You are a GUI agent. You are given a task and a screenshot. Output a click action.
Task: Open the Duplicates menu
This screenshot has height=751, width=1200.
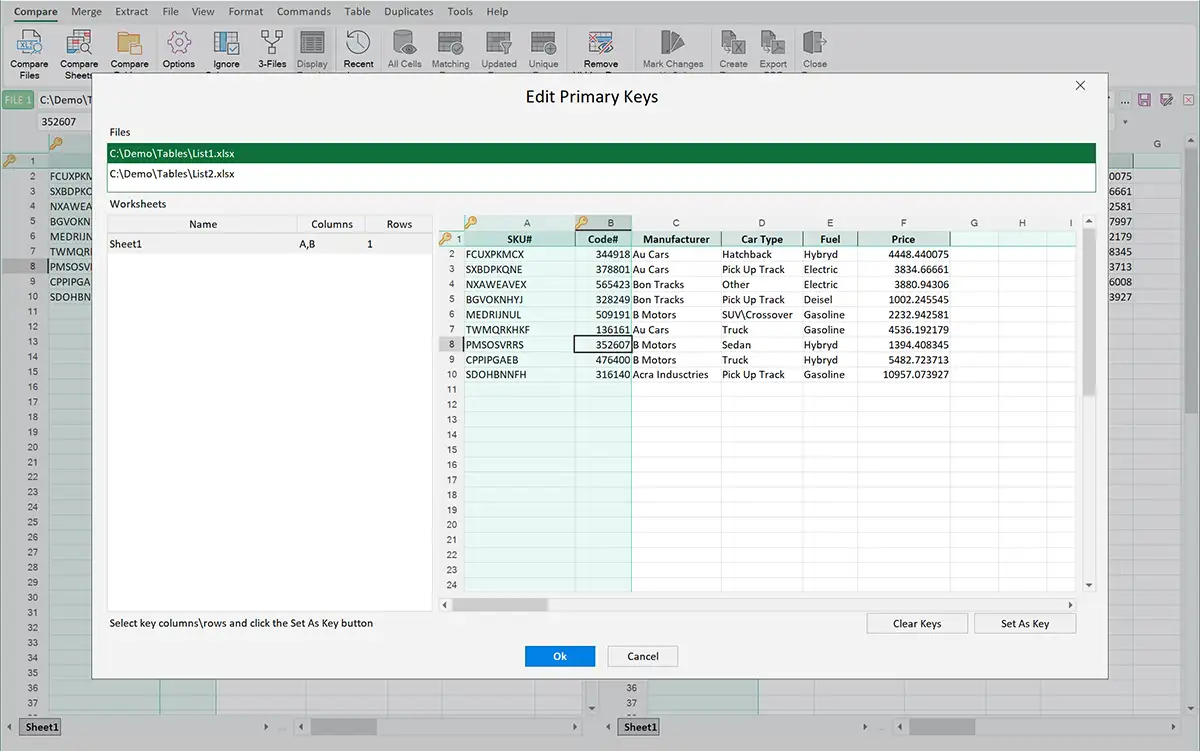409,12
